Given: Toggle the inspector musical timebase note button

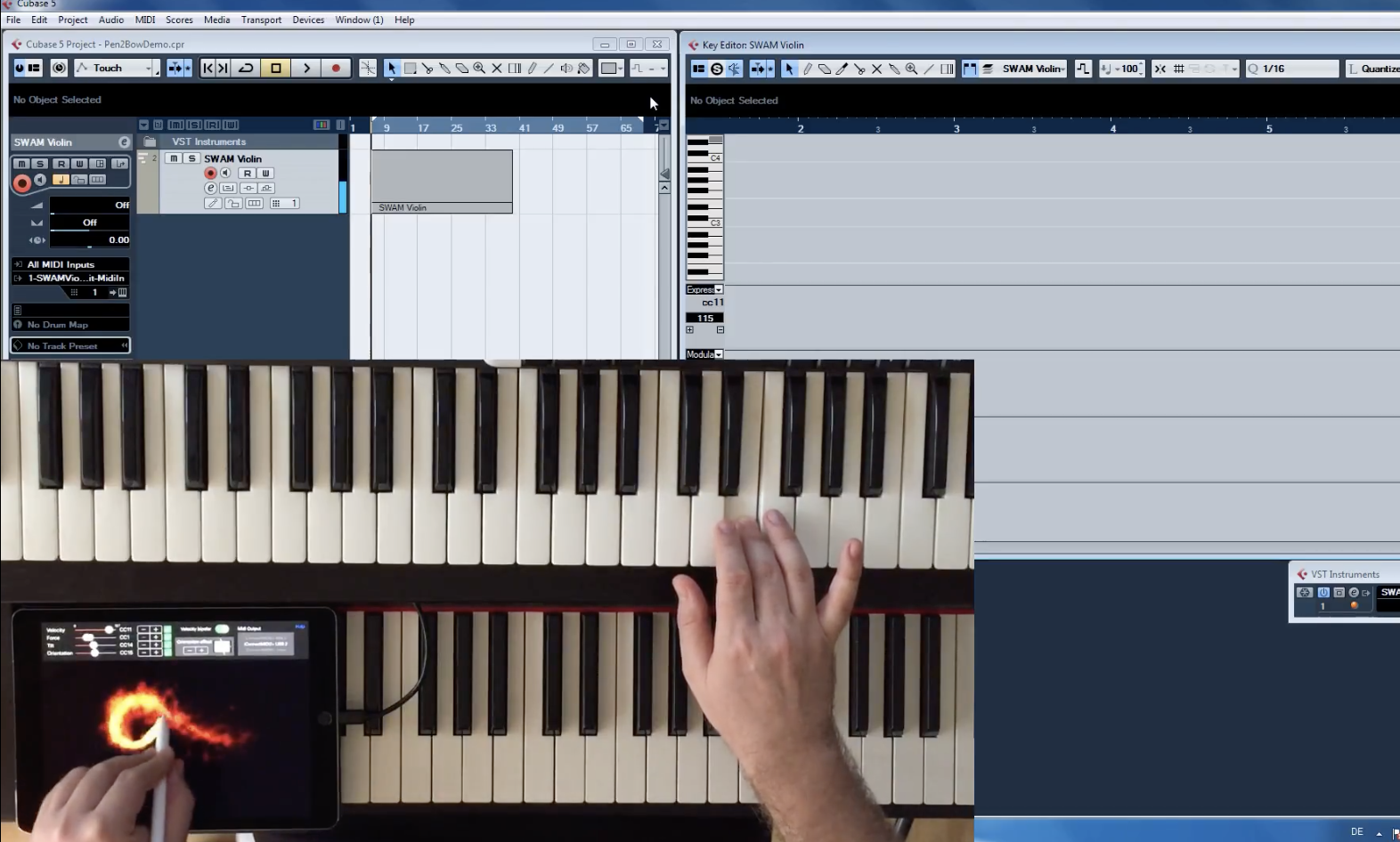Looking at the screenshot, I should [61, 180].
